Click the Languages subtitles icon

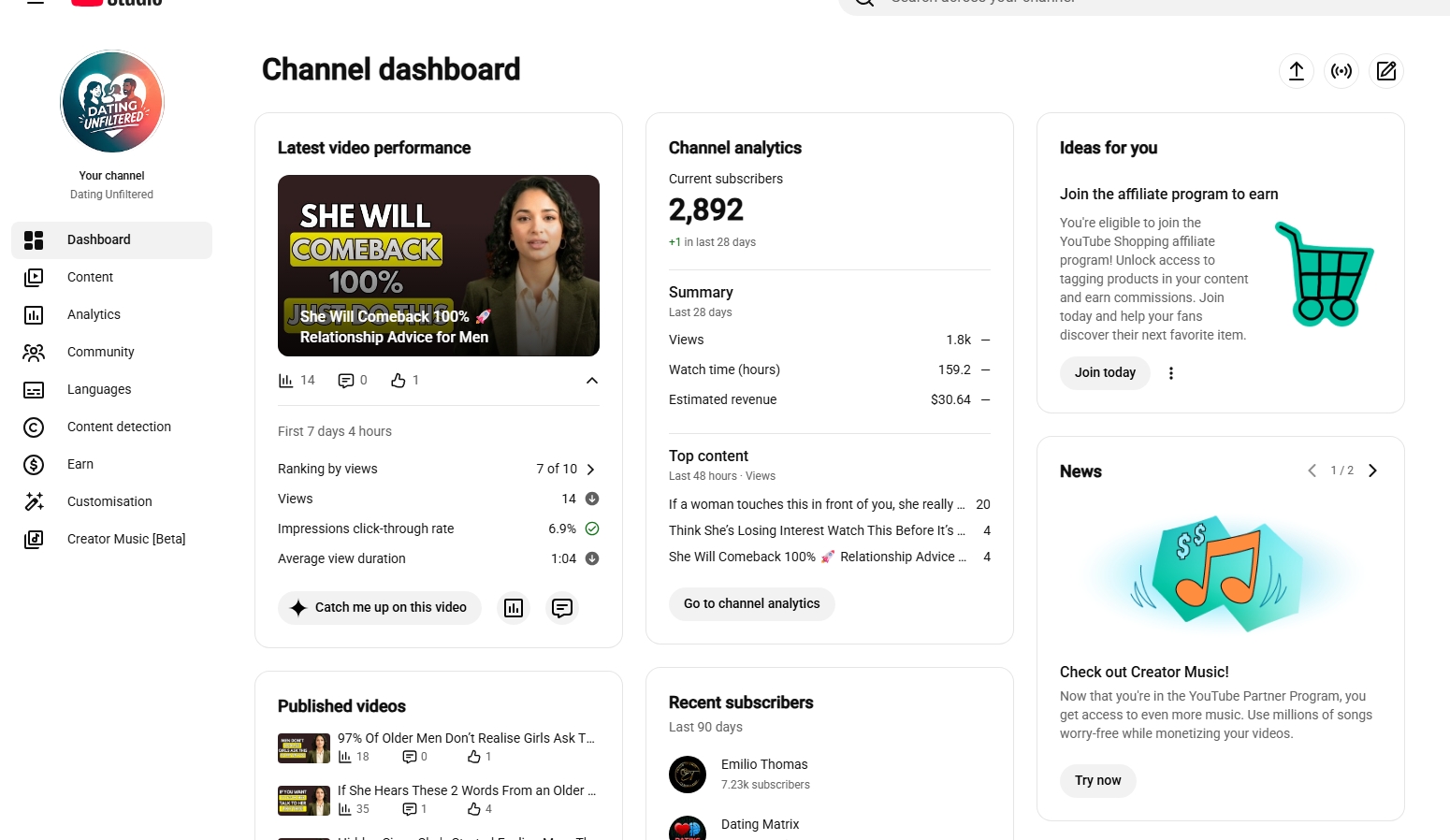(34, 390)
